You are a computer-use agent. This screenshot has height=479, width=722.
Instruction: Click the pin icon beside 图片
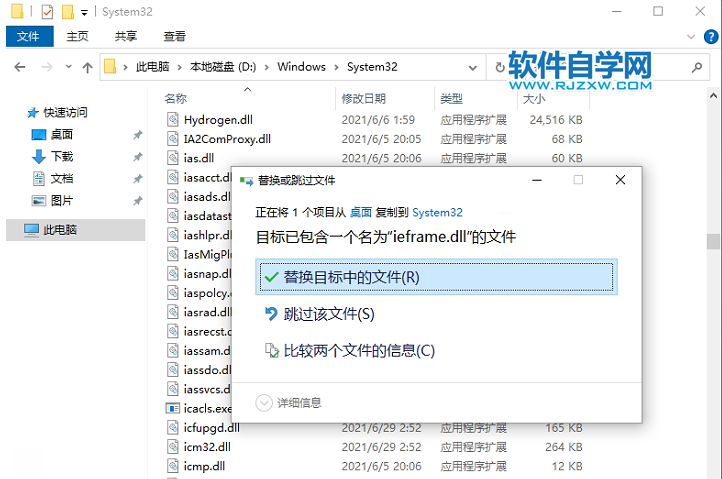point(138,201)
